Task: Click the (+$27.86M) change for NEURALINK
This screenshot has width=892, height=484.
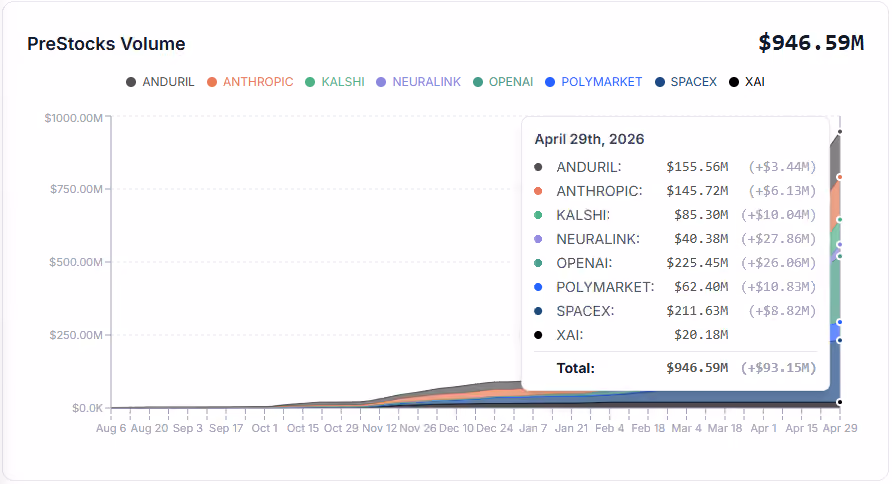Action: tap(779, 239)
